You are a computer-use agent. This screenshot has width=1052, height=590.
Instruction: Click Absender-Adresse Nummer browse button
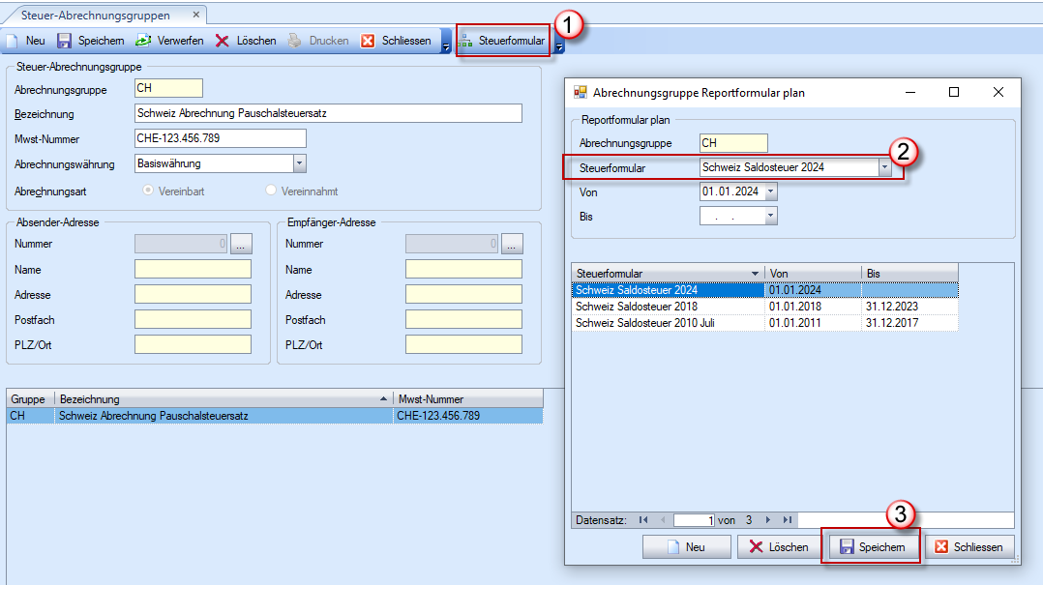(242, 243)
